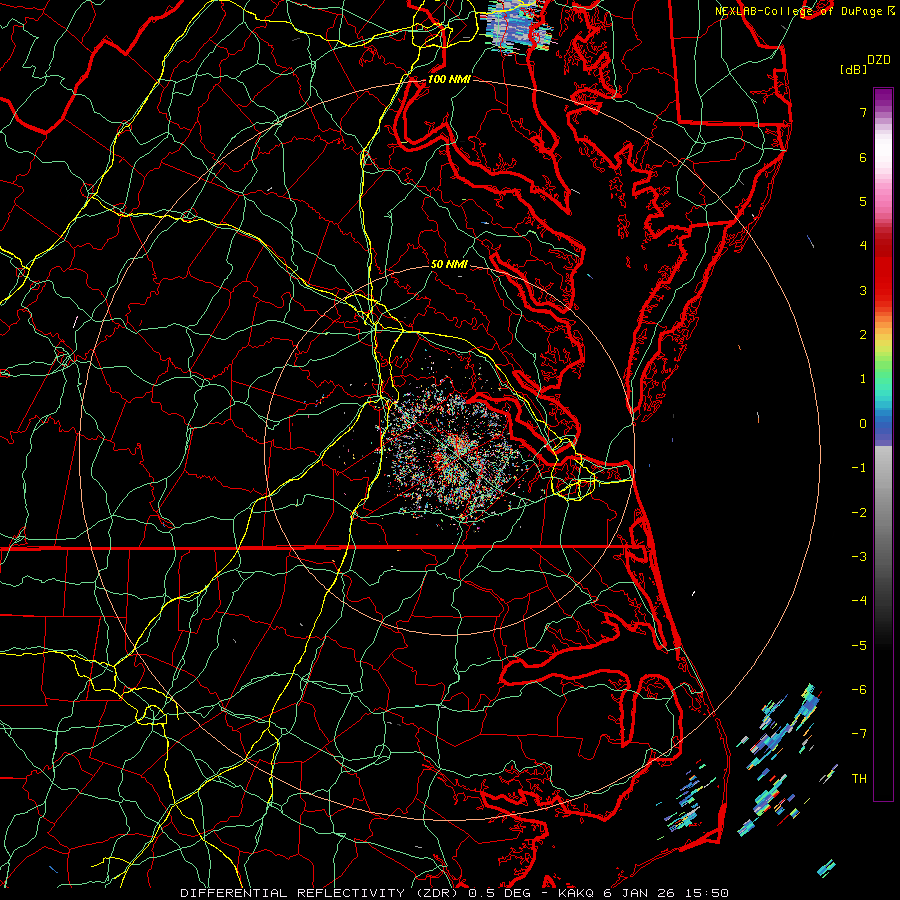Image resolution: width=900 pixels, height=900 pixels.
Task: Click the 1 value on the scale
Action: [863, 379]
